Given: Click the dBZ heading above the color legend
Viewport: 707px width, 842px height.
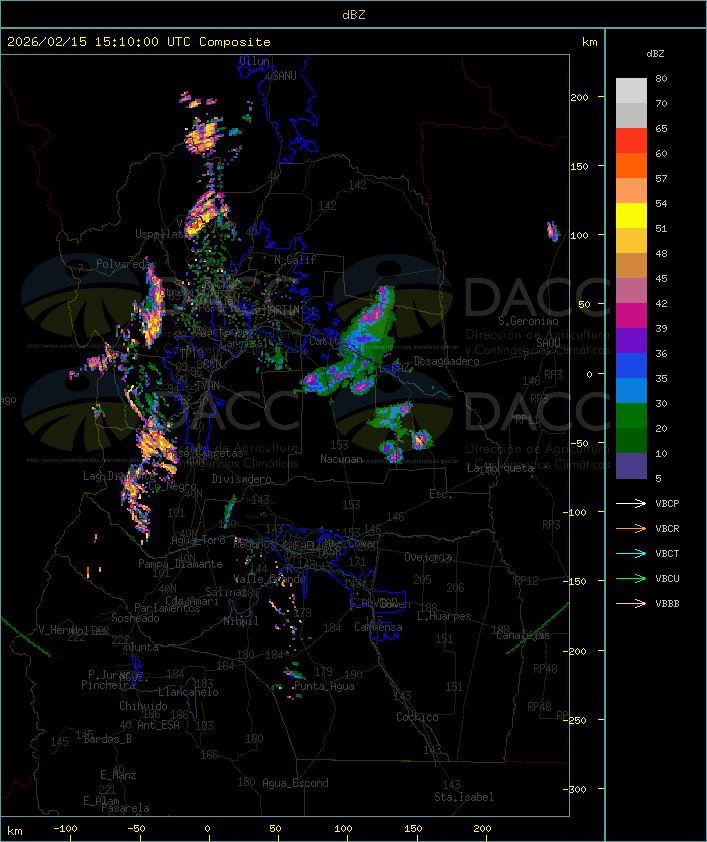Looking at the screenshot, I should [x=655, y=54].
